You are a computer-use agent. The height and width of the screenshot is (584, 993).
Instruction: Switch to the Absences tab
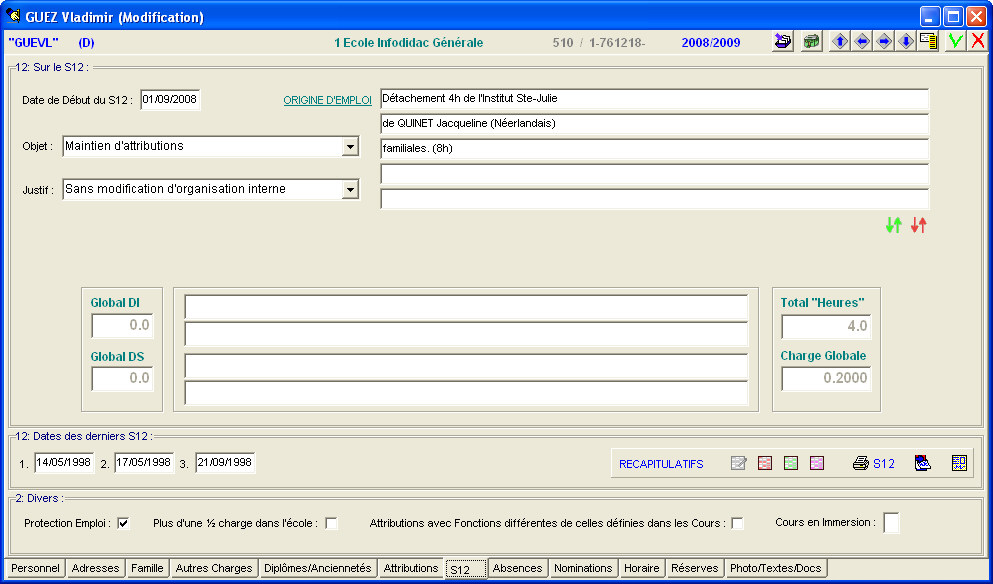[x=518, y=568]
